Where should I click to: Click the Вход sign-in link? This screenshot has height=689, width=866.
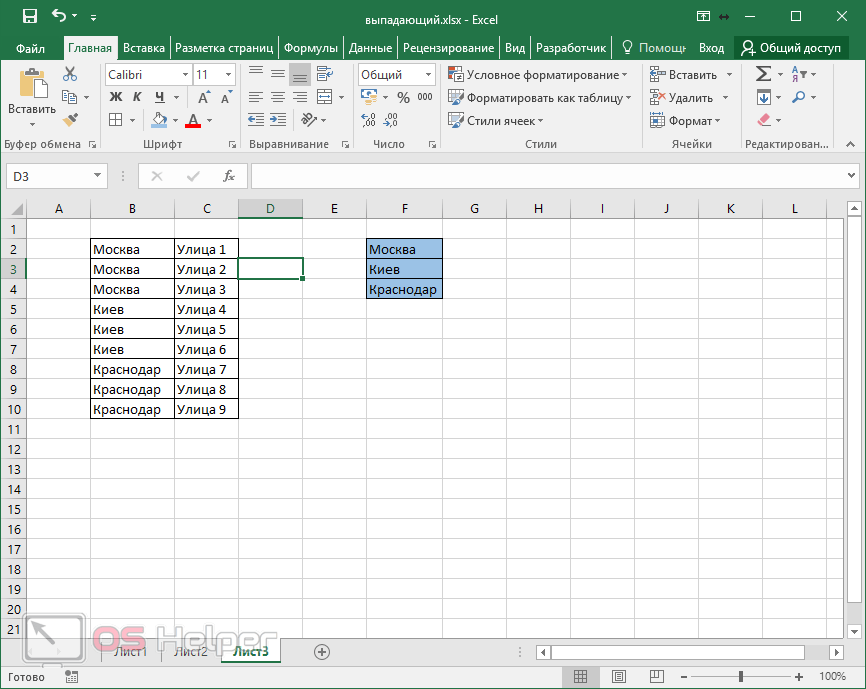pyautogui.click(x=711, y=47)
